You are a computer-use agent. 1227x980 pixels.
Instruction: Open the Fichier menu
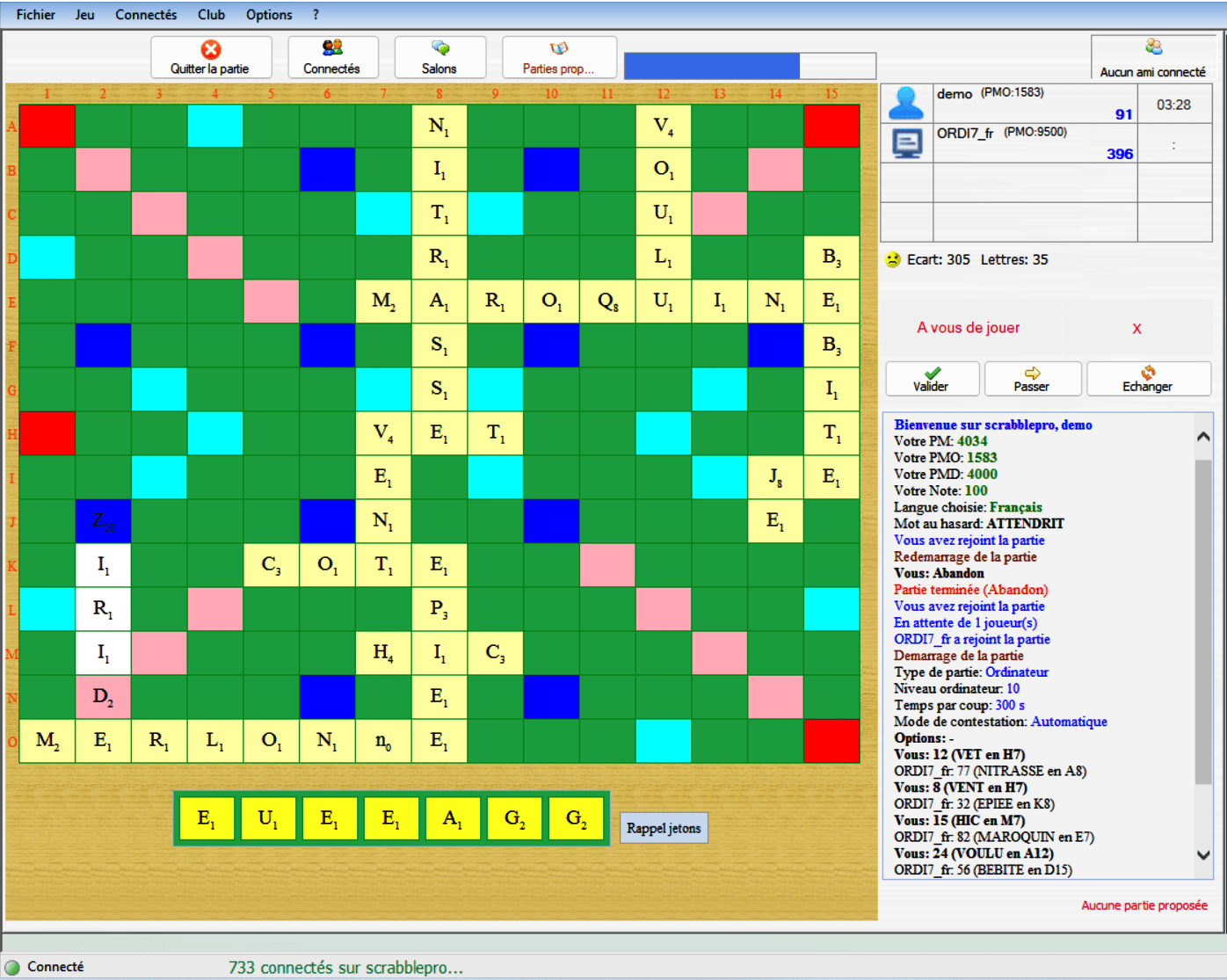[x=34, y=14]
